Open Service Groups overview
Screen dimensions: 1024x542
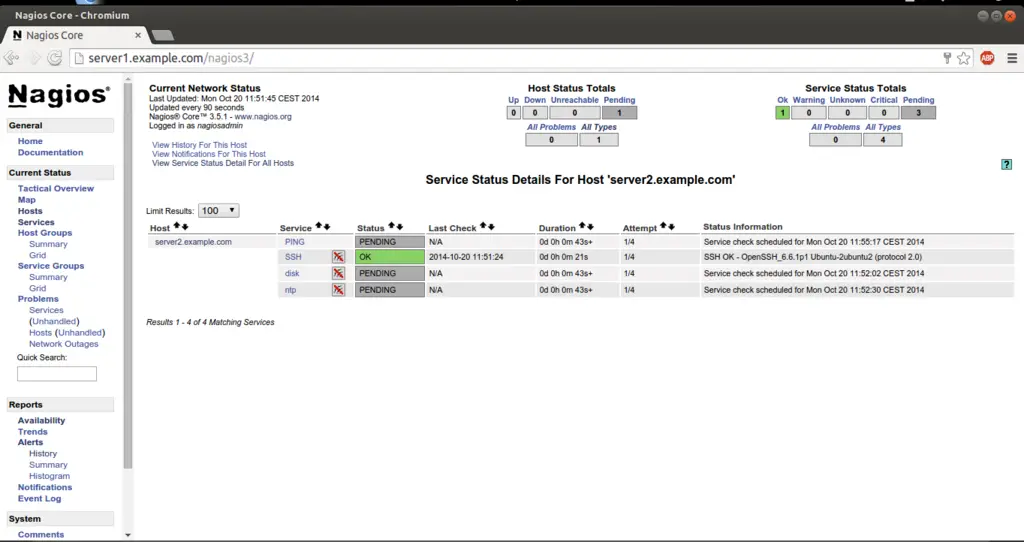[x=51, y=266]
